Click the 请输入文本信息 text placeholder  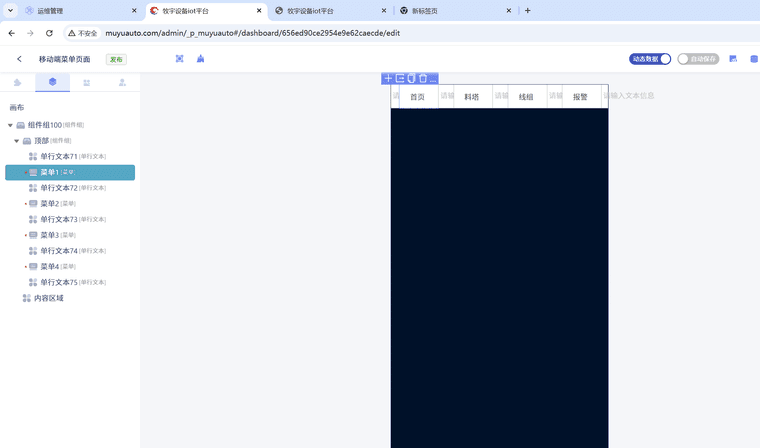pyautogui.click(x=629, y=96)
